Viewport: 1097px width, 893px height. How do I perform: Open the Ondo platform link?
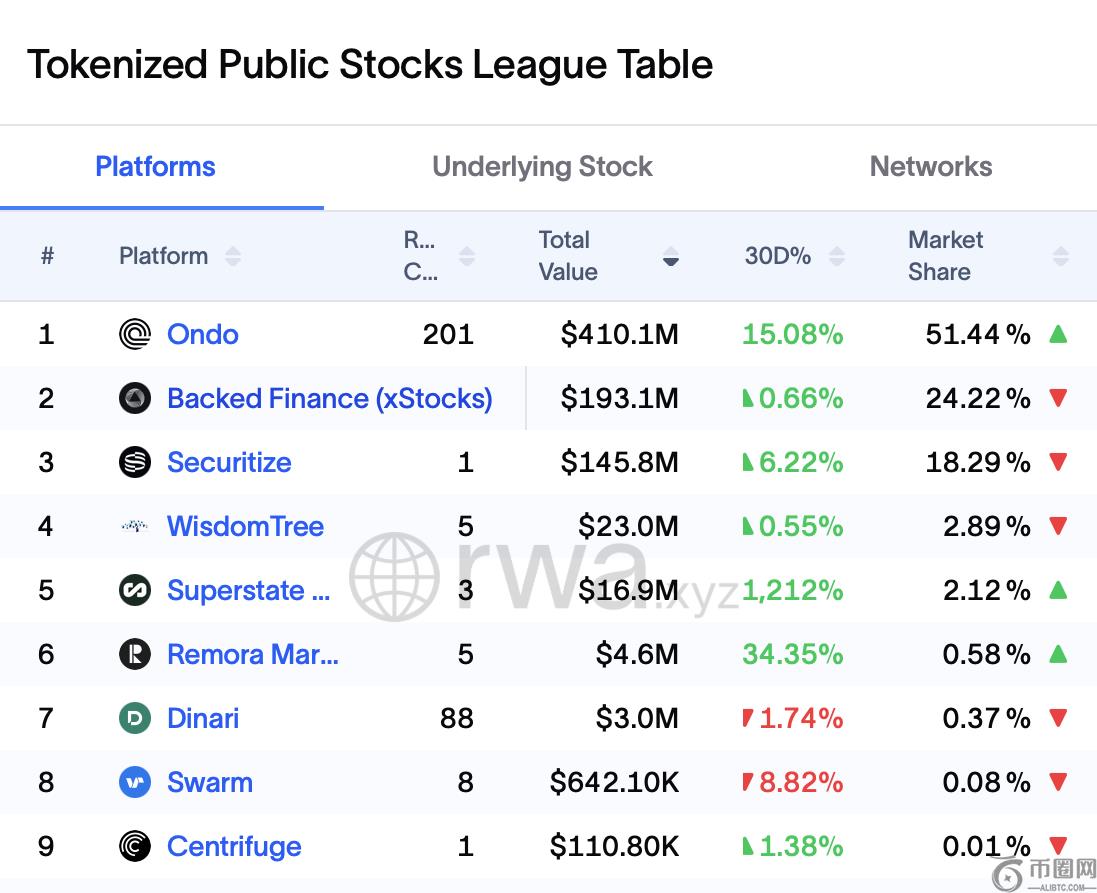click(x=203, y=334)
